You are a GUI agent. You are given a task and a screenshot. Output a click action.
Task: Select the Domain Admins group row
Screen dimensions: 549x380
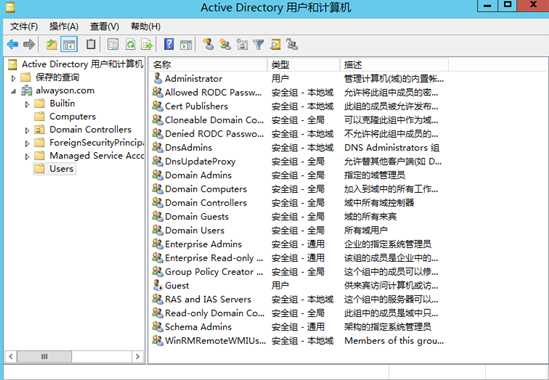[298, 175]
